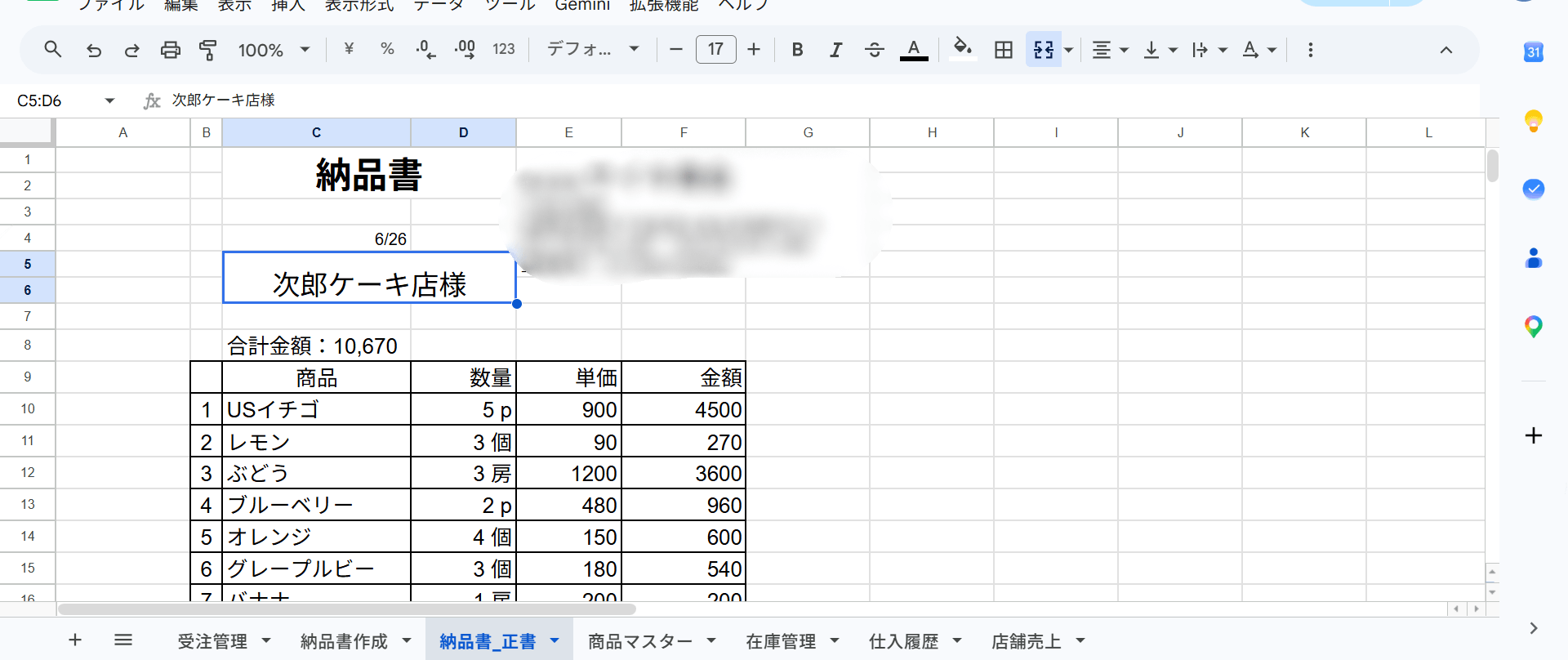Open Contacts side panel
Screen dimensions: 1568x660
pos(1533,258)
